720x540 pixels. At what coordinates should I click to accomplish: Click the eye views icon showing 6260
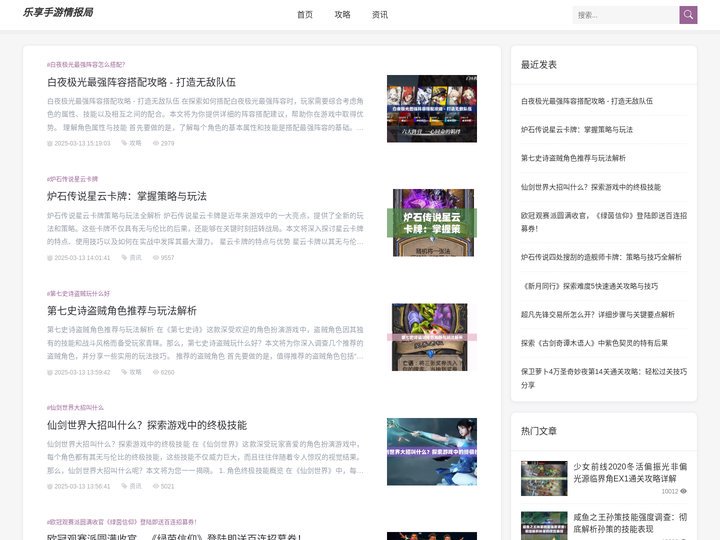[156, 372]
